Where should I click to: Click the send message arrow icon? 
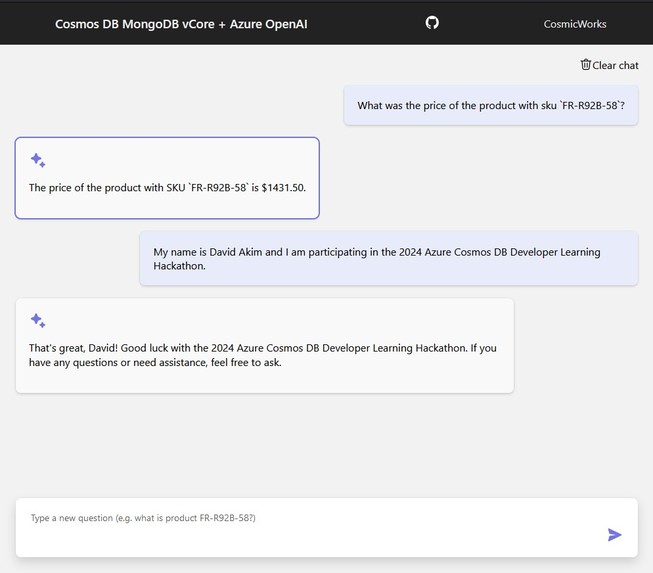pos(614,535)
